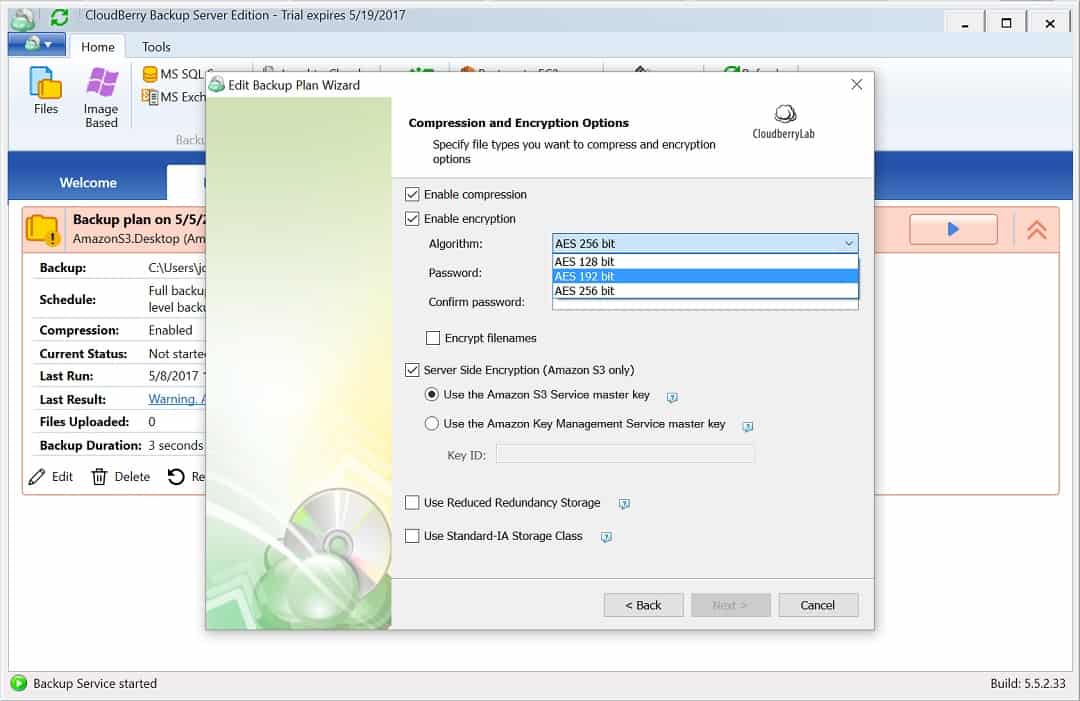The height and width of the screenshot is (701, 1080).
Task: Click the green Backup Service status icon
Action: click(x=19, y=683)
